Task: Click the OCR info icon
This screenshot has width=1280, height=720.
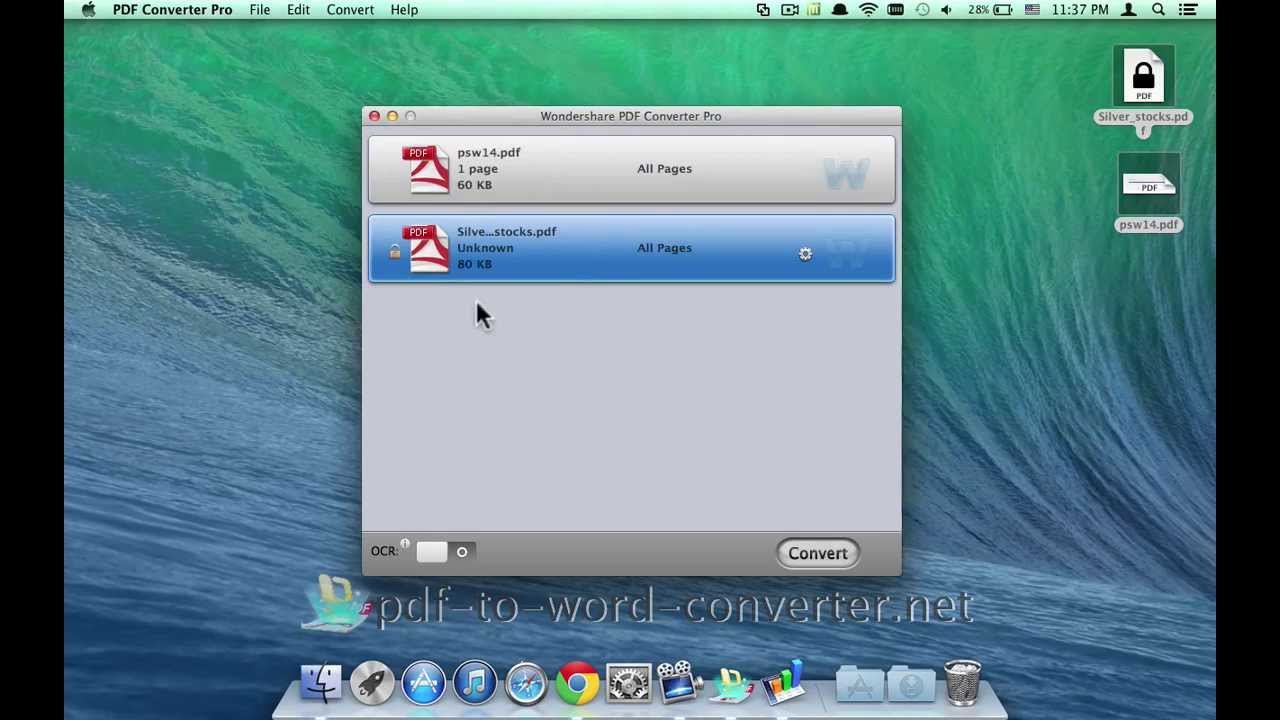Action: 405,545
